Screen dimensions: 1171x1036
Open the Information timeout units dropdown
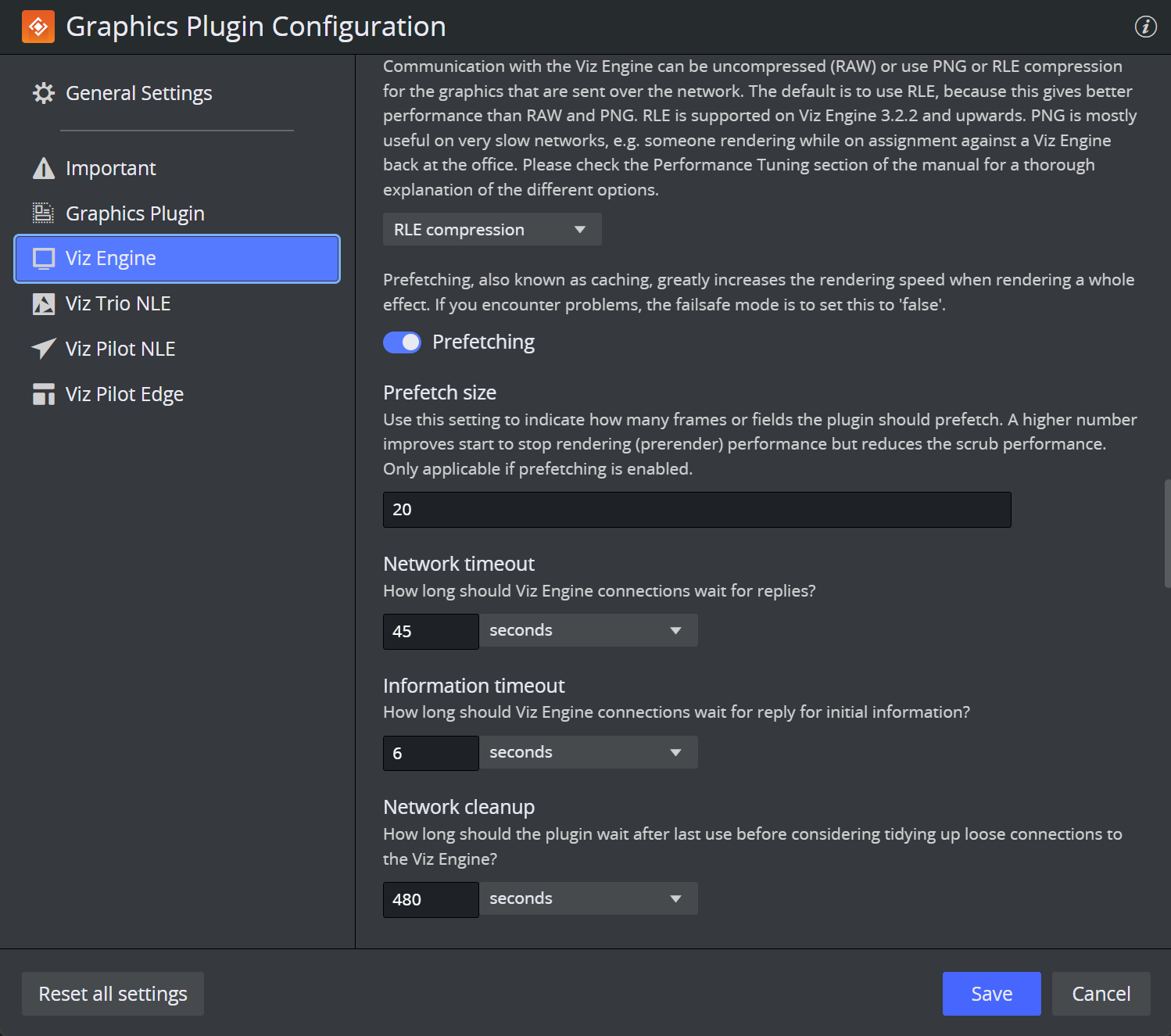tap(588, 752)
